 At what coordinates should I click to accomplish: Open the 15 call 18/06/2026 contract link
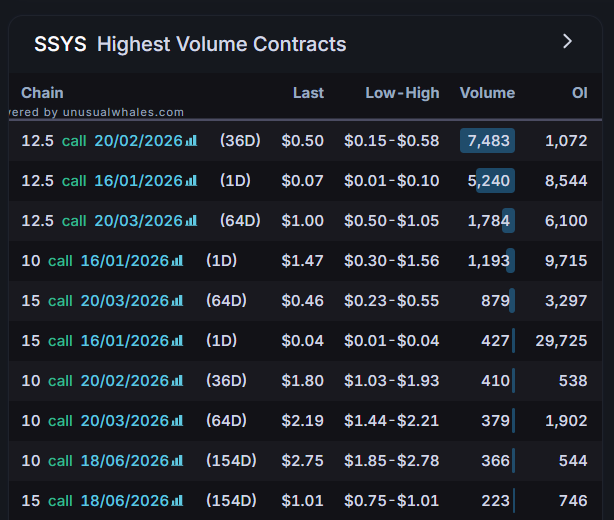point(95,500)
